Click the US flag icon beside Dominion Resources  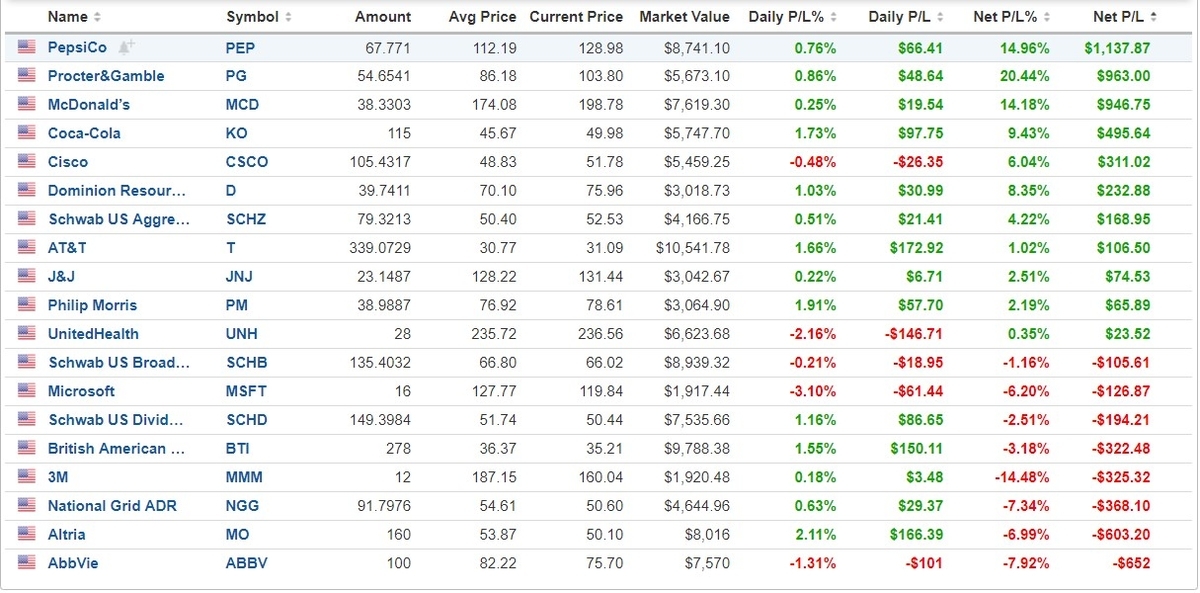pos(26,191)
